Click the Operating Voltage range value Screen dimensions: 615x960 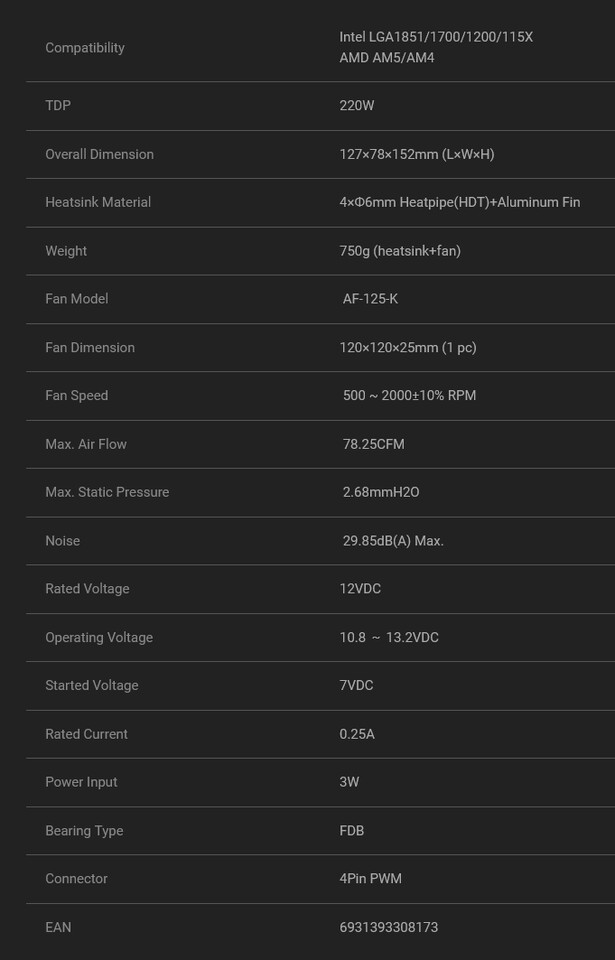(388, 638)
